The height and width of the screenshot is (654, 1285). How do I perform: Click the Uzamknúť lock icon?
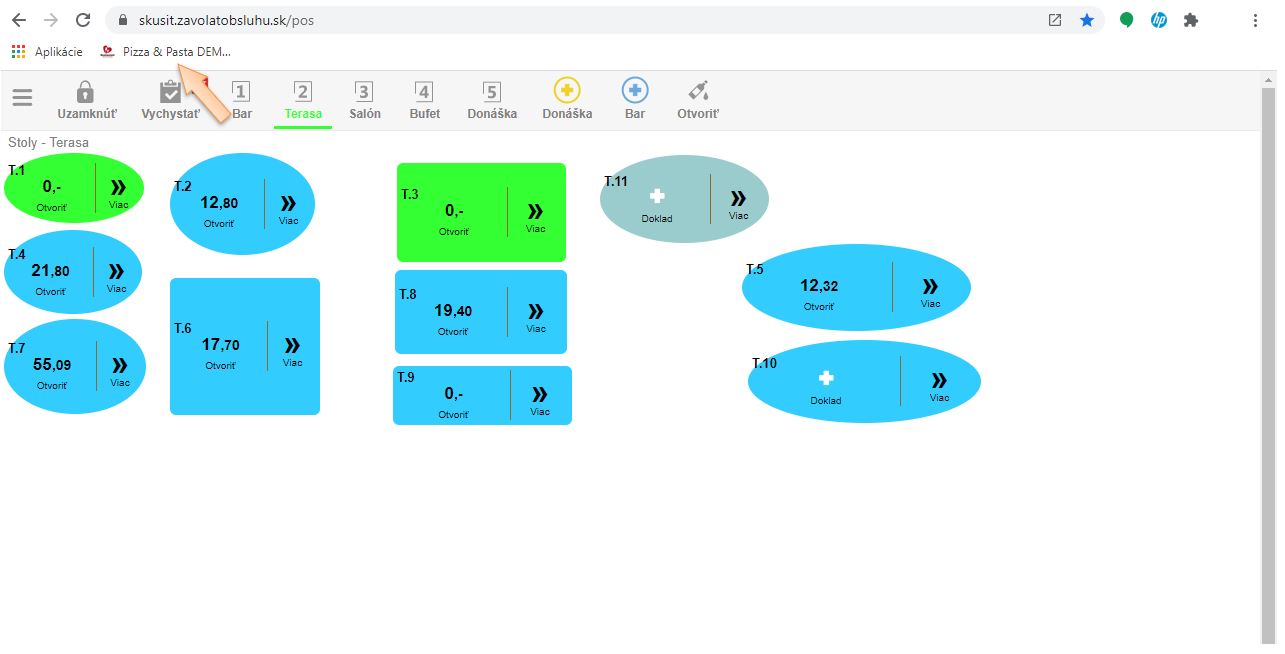pyautogui.click(x=86, y=92)
